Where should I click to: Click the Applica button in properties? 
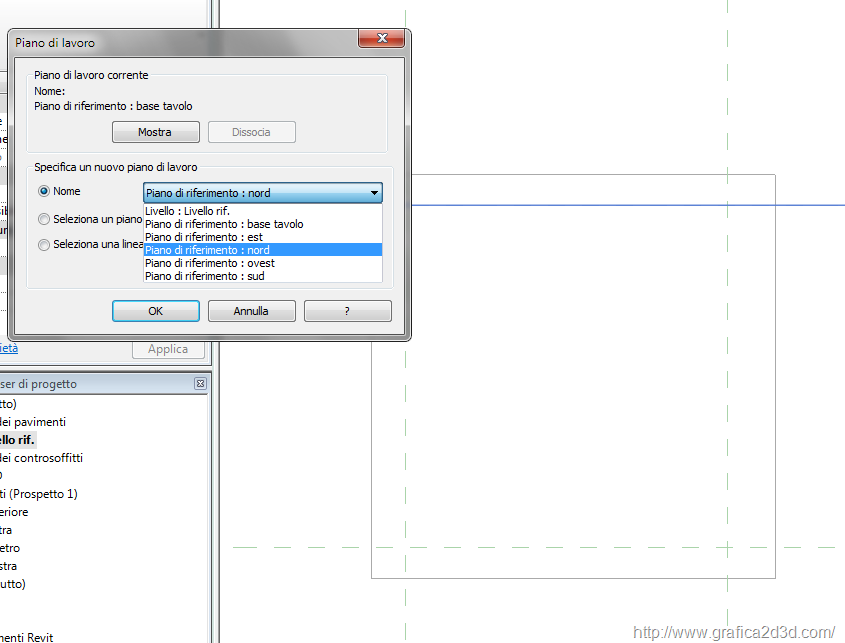click(x=168, y=349)
